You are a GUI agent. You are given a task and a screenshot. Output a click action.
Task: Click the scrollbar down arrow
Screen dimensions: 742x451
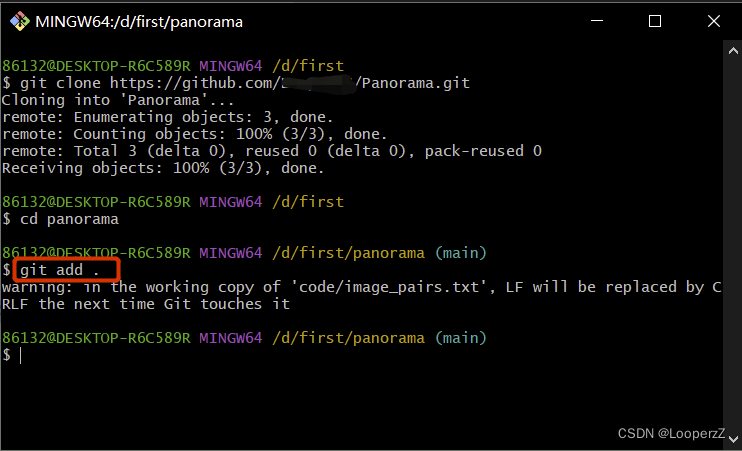click(x=733, y=439)
